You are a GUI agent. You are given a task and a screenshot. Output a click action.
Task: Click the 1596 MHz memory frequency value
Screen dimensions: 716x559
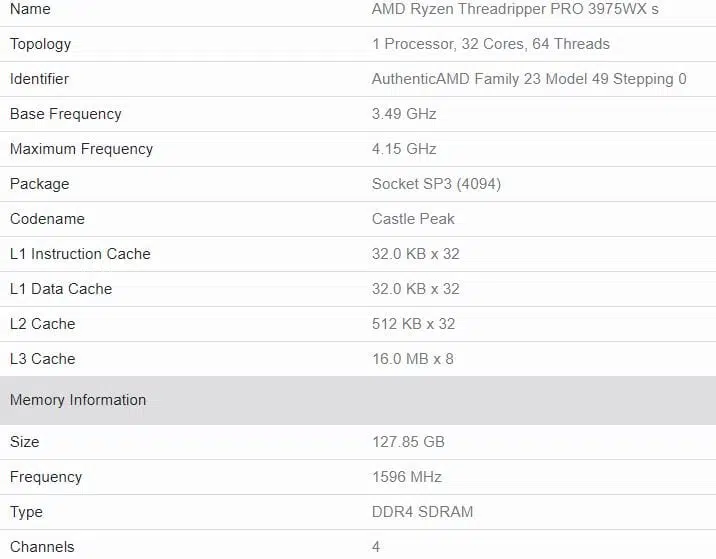click(406, 477)
